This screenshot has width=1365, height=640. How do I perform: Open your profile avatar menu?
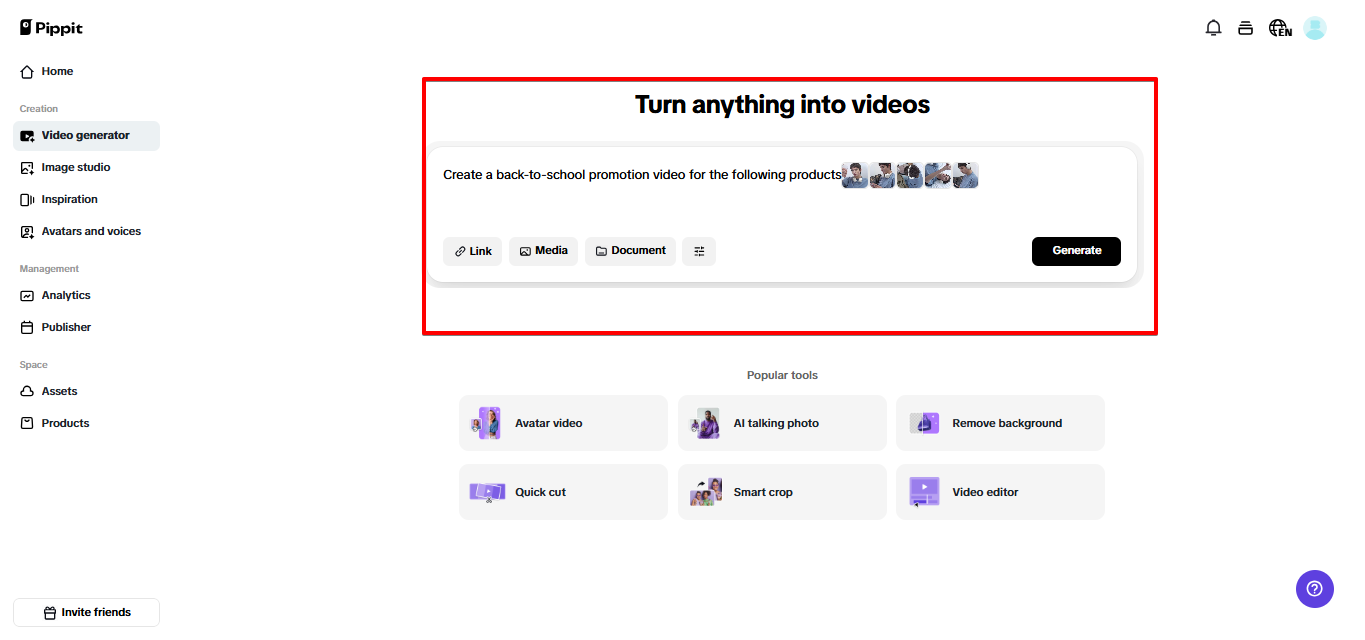coord(1314,27)
